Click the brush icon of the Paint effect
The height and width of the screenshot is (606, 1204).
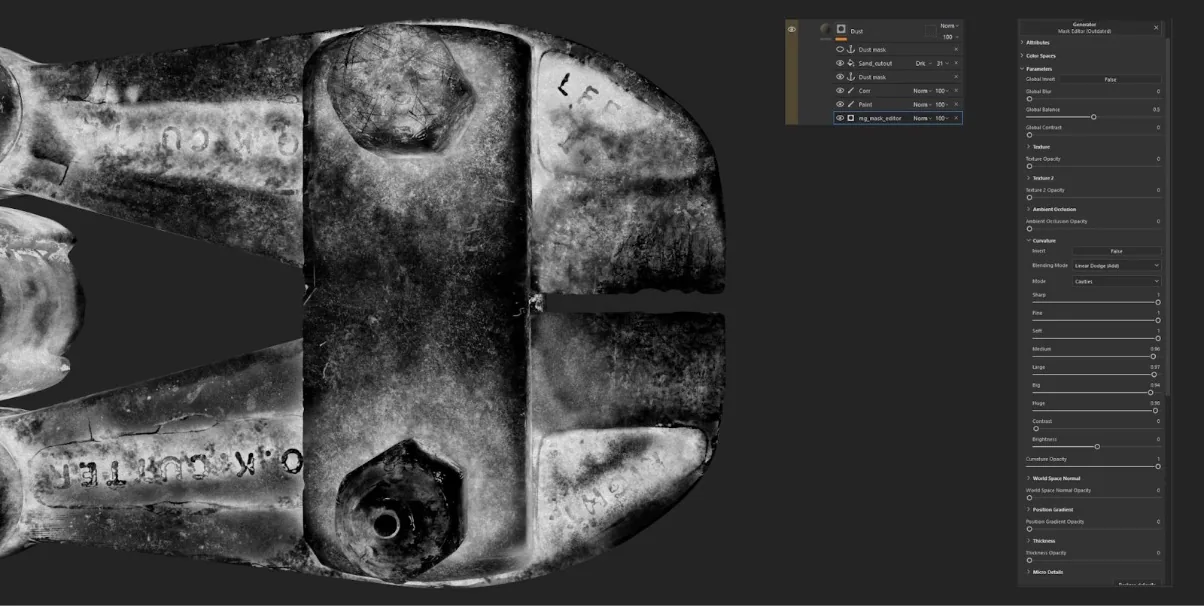(851, 104)
